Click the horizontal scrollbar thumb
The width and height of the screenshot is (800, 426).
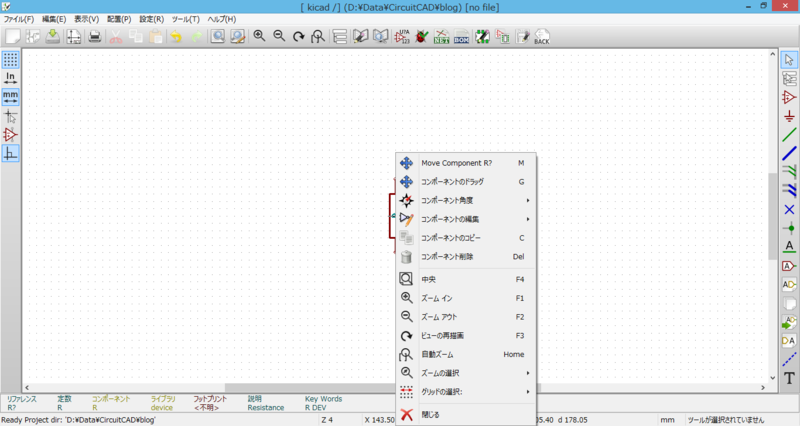[310, 388]
